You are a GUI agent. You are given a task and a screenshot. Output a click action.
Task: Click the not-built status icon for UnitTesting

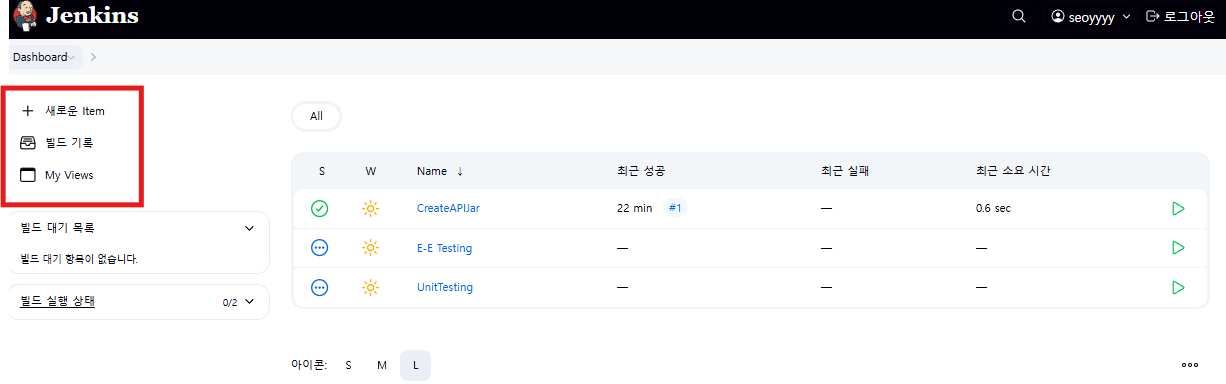pyautogui.click(x=320, y=287)
